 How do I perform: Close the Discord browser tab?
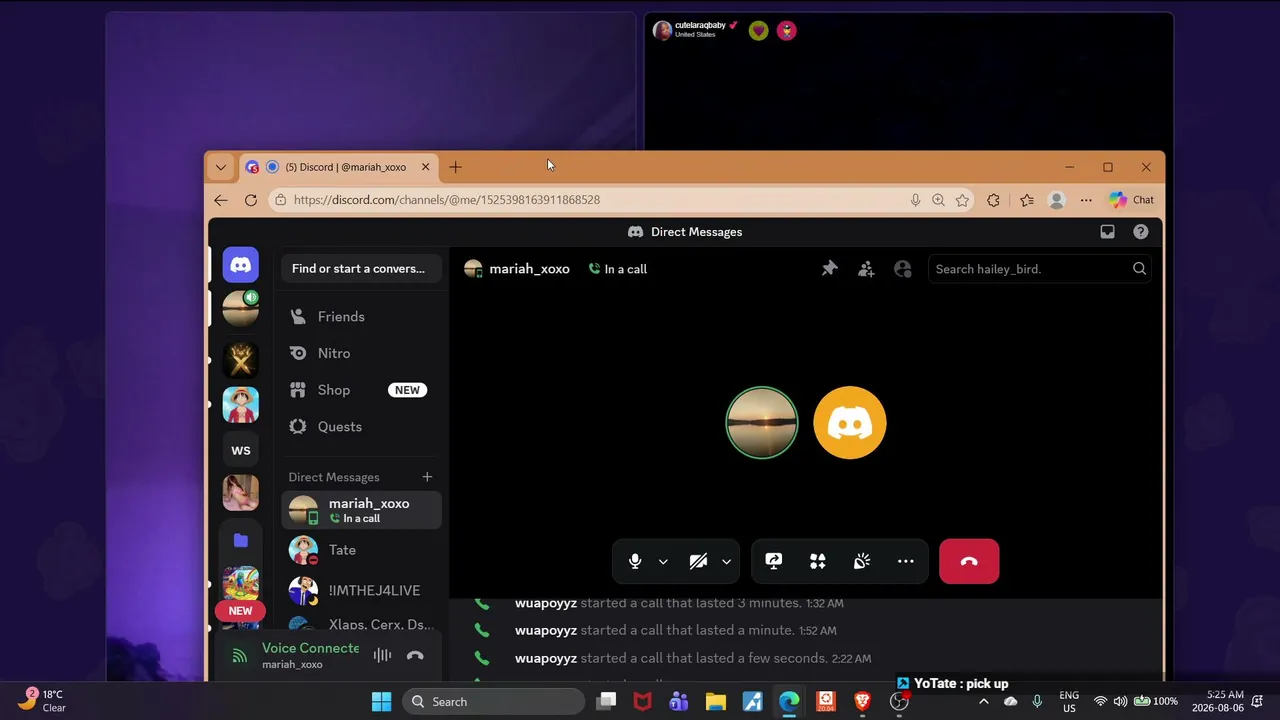425,167
